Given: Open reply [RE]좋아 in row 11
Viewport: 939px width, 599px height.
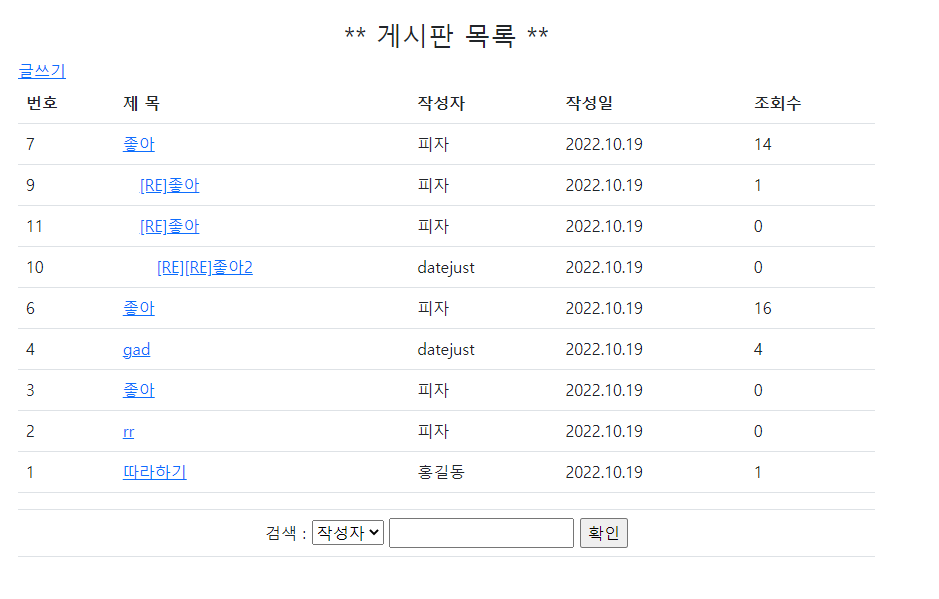Looking at the screenshot, I should [x=169, y=226].
